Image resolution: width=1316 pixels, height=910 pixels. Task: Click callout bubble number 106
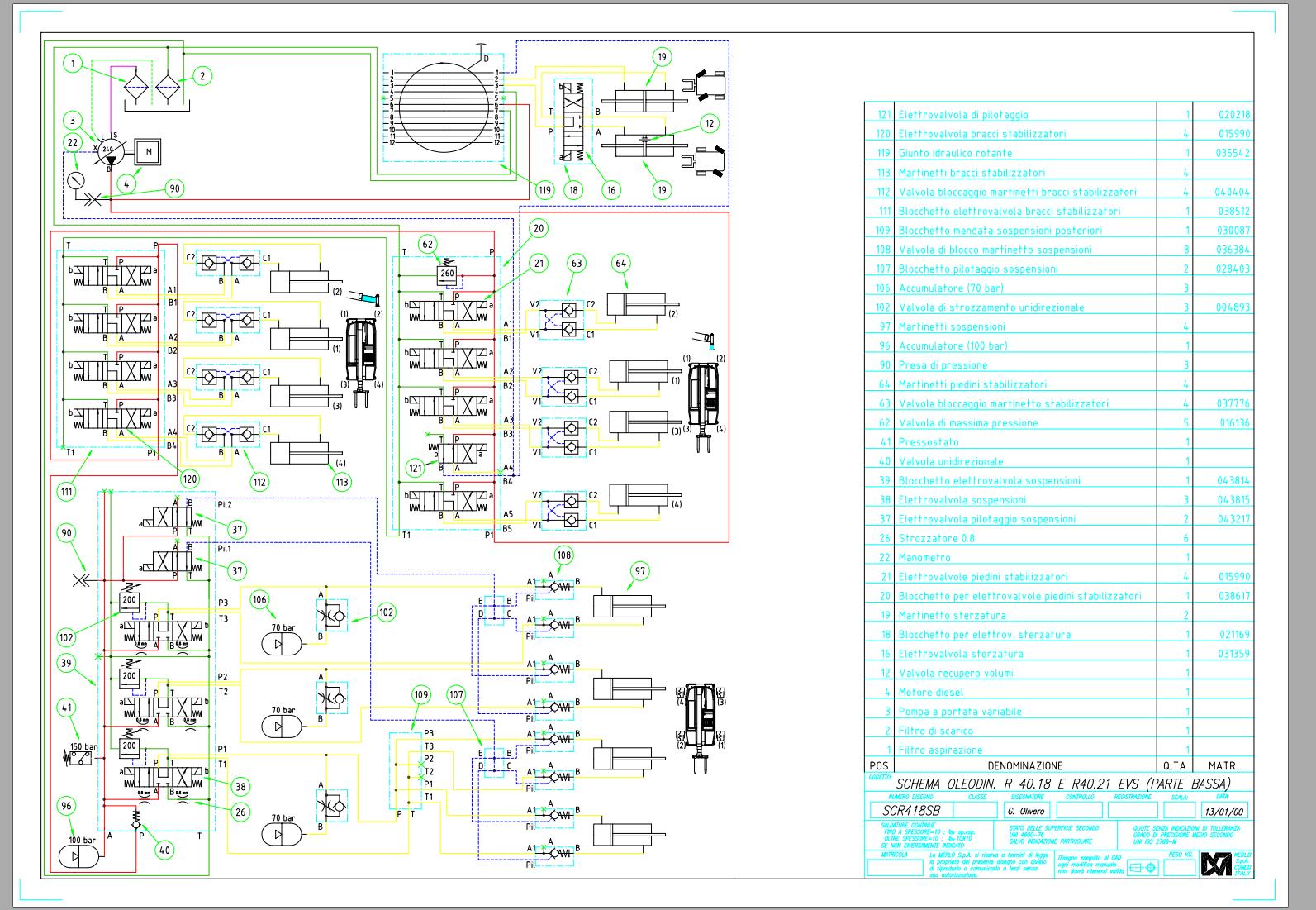pos(260,599)
